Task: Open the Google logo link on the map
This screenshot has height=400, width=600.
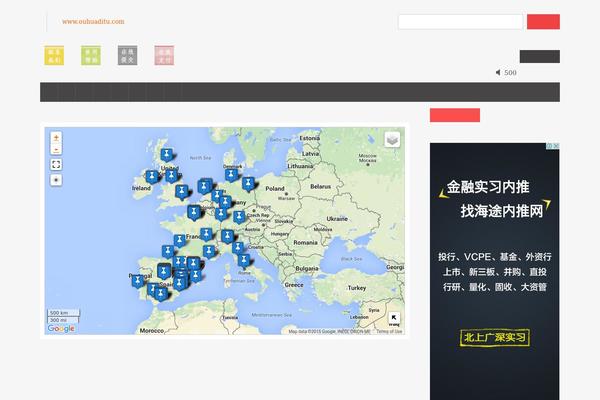Action: (61, 328)
